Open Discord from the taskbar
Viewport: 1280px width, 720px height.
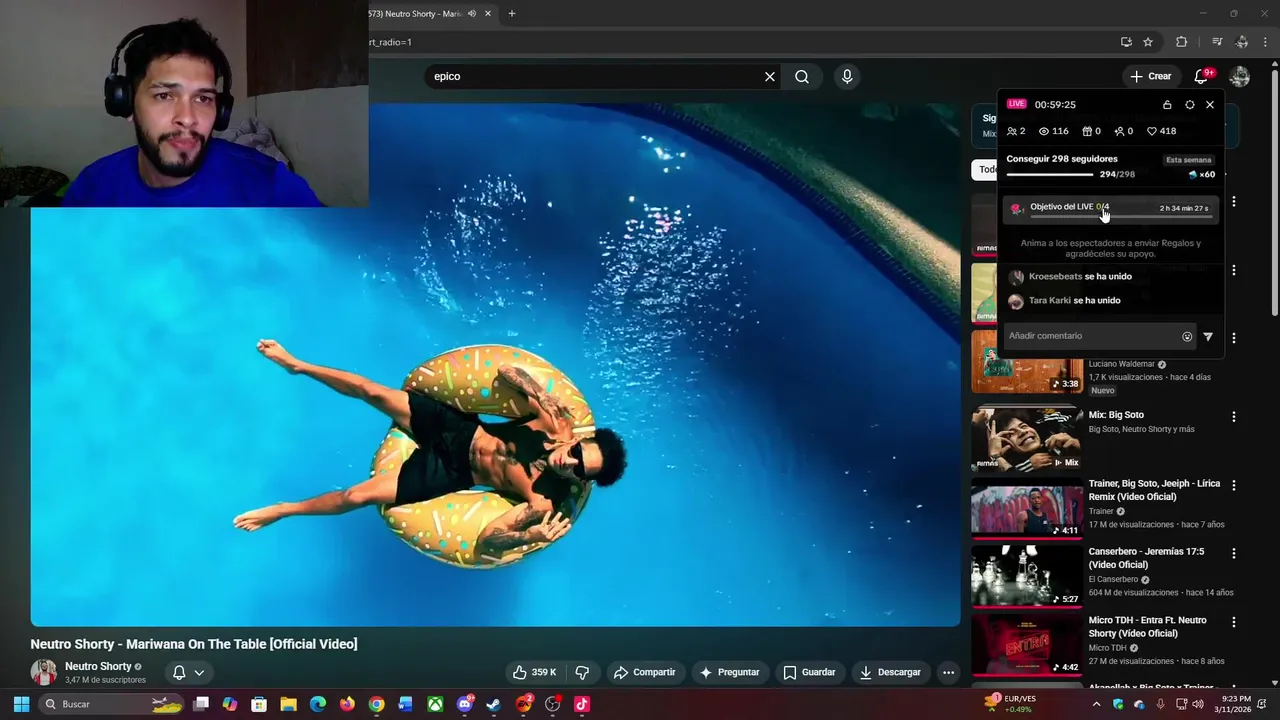point(464,704)
